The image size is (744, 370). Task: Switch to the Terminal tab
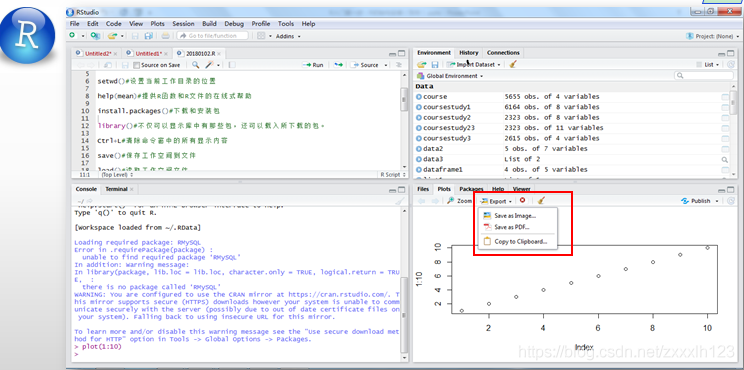click(116, 189)
